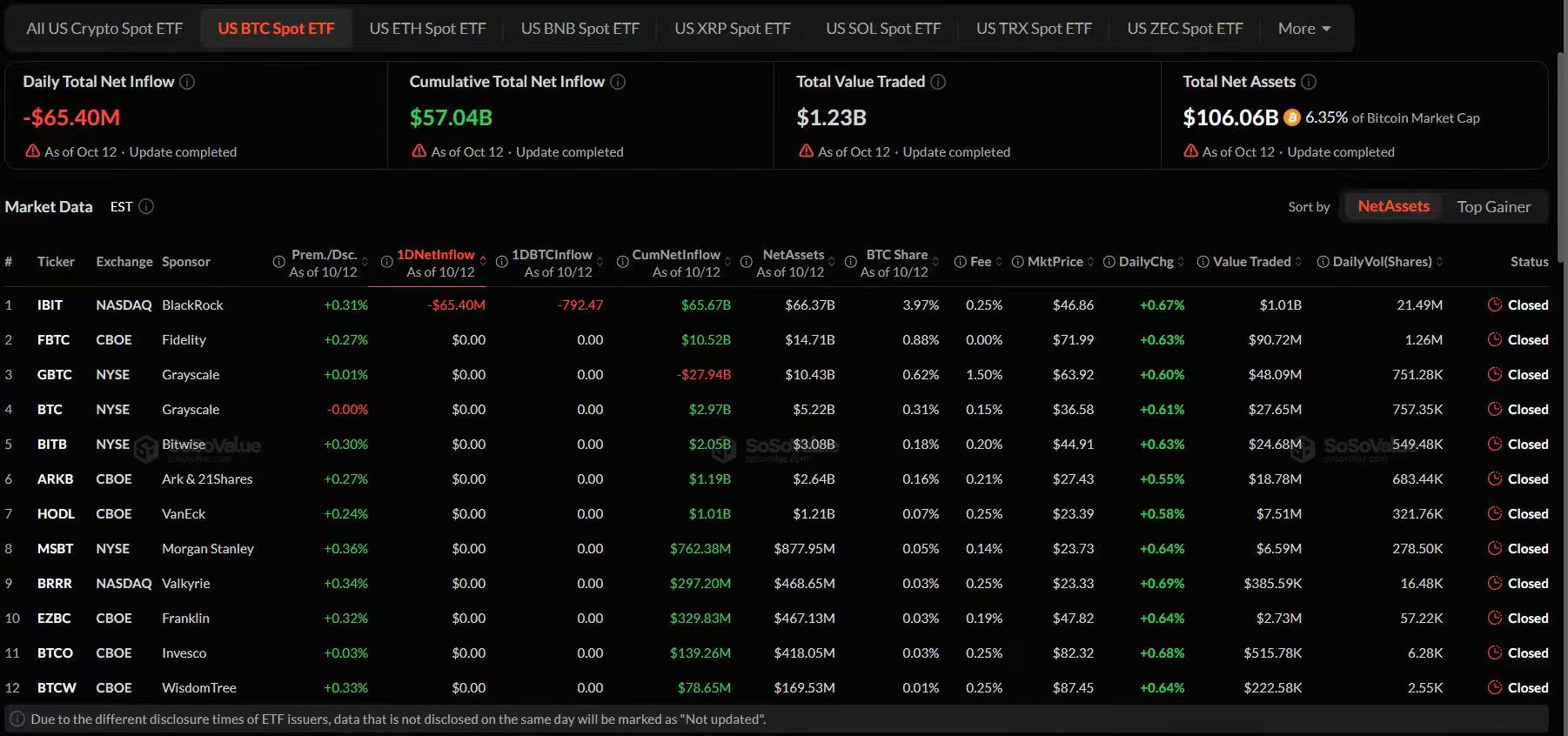Open the GBTC ticker row link
The height and width of the screenshot is (736, 1568).
pos(54,375)
